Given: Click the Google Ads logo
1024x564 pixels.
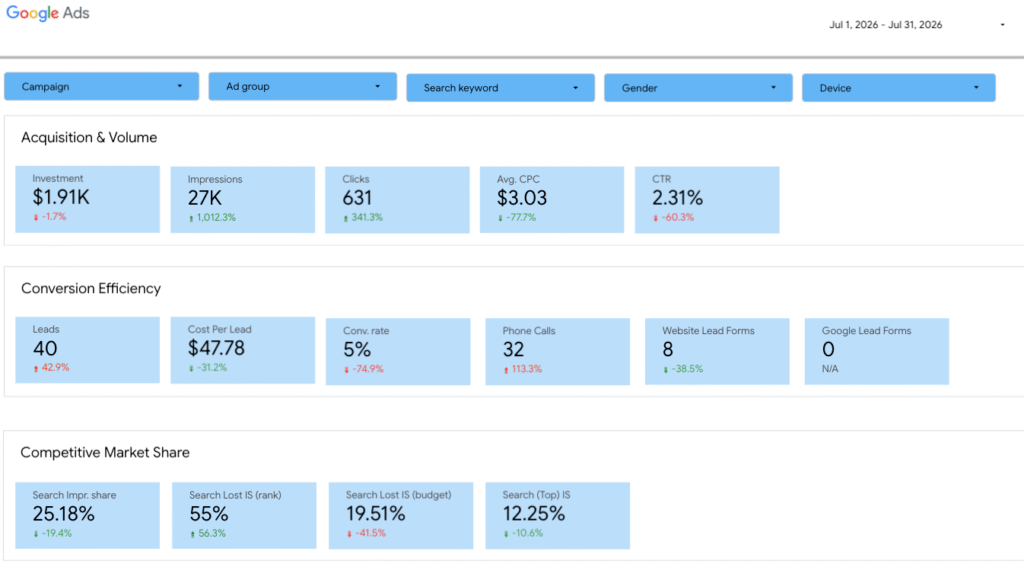Looking at the screenshot, I should (x=48, y=13).
